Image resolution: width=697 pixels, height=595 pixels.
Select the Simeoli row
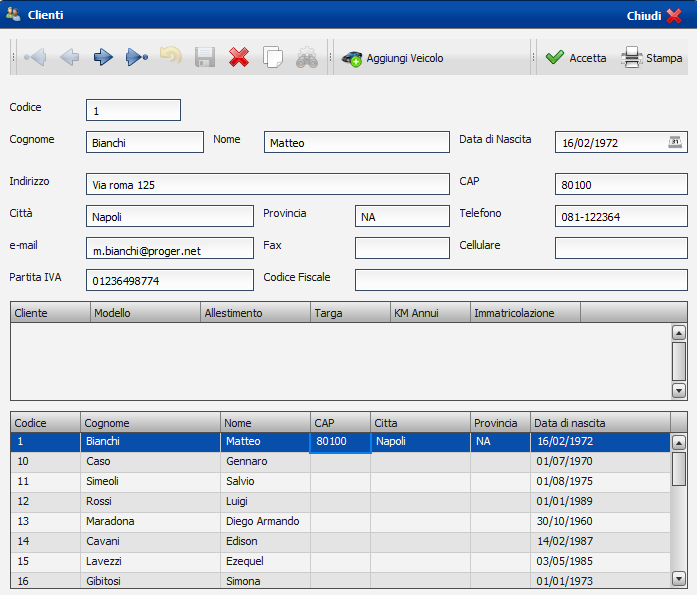coord(340,481)
